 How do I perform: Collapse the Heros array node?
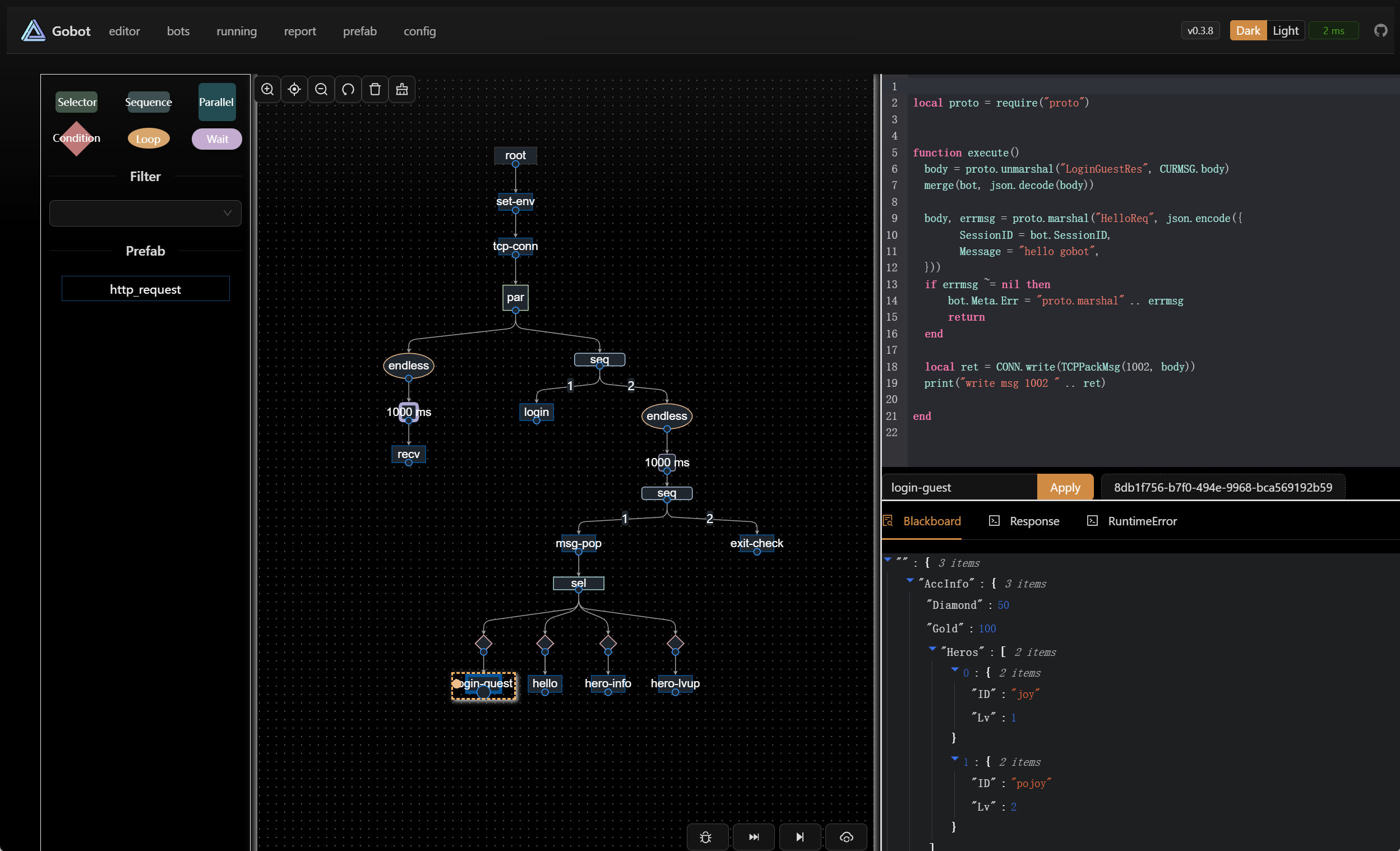(932, 649)
